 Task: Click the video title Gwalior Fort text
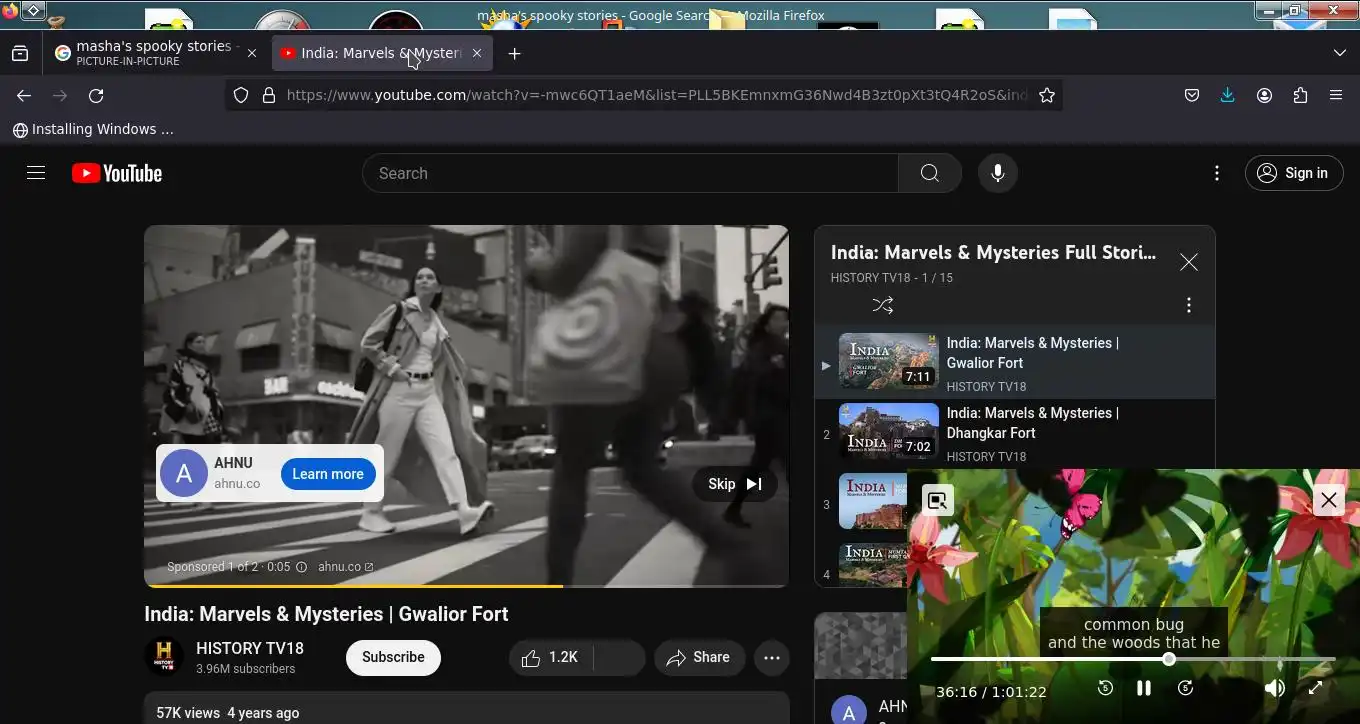pos(326,614)
